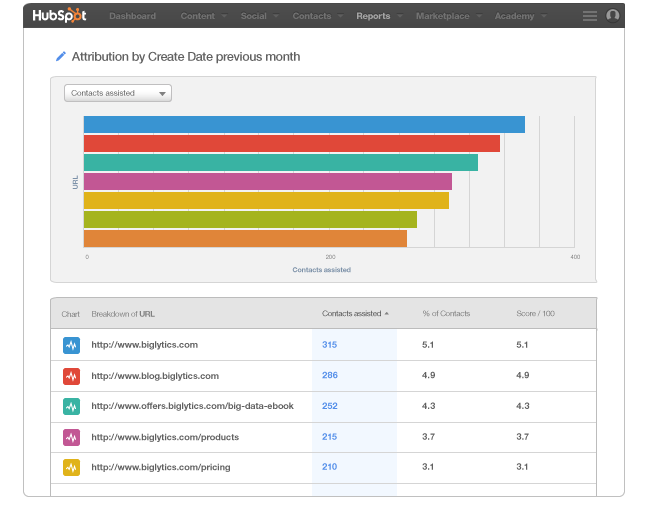Screen dimensions: 650x525
Task: Expand the Social menu
Action: tap(259, 16)
